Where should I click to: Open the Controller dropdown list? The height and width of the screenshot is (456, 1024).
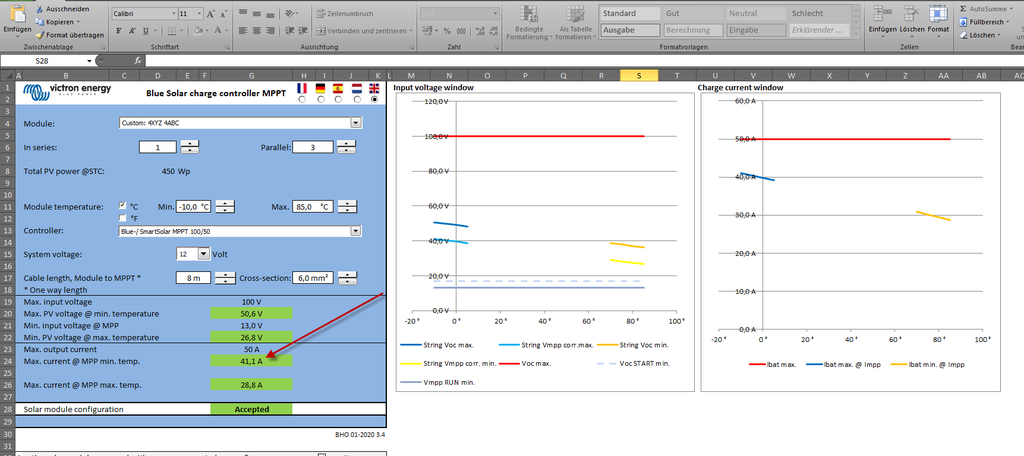click(356, 231)
